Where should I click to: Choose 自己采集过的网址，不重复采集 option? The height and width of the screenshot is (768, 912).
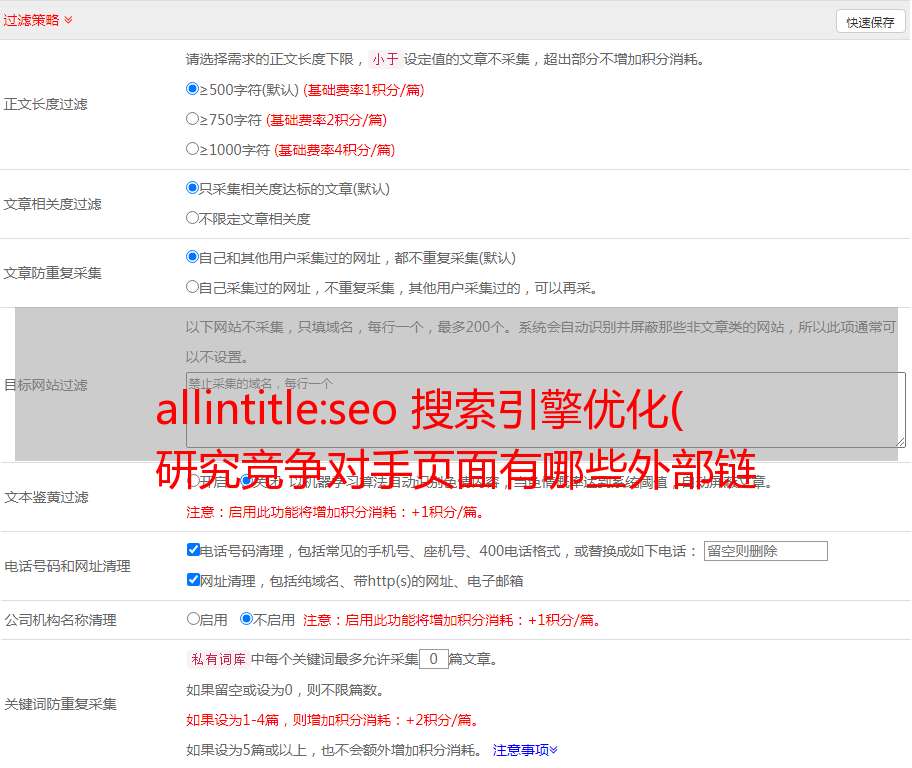[x=192, y=287]
